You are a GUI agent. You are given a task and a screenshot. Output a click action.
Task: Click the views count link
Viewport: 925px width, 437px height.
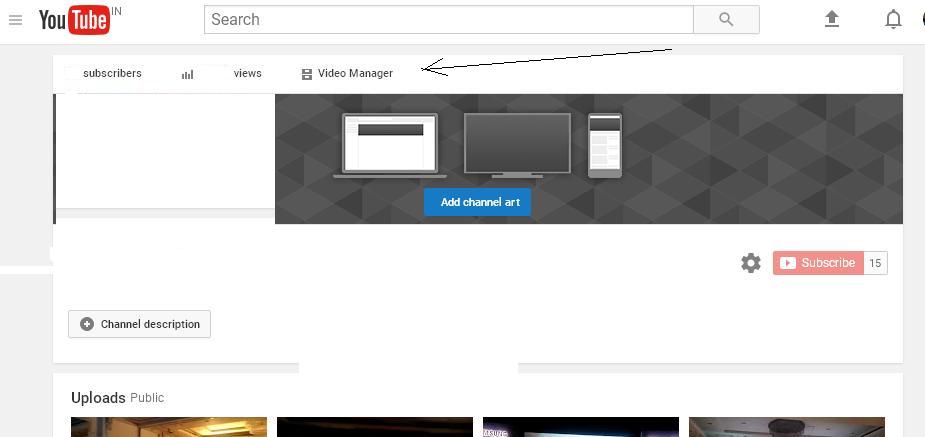pyautogui.click(x=247, y=74)
